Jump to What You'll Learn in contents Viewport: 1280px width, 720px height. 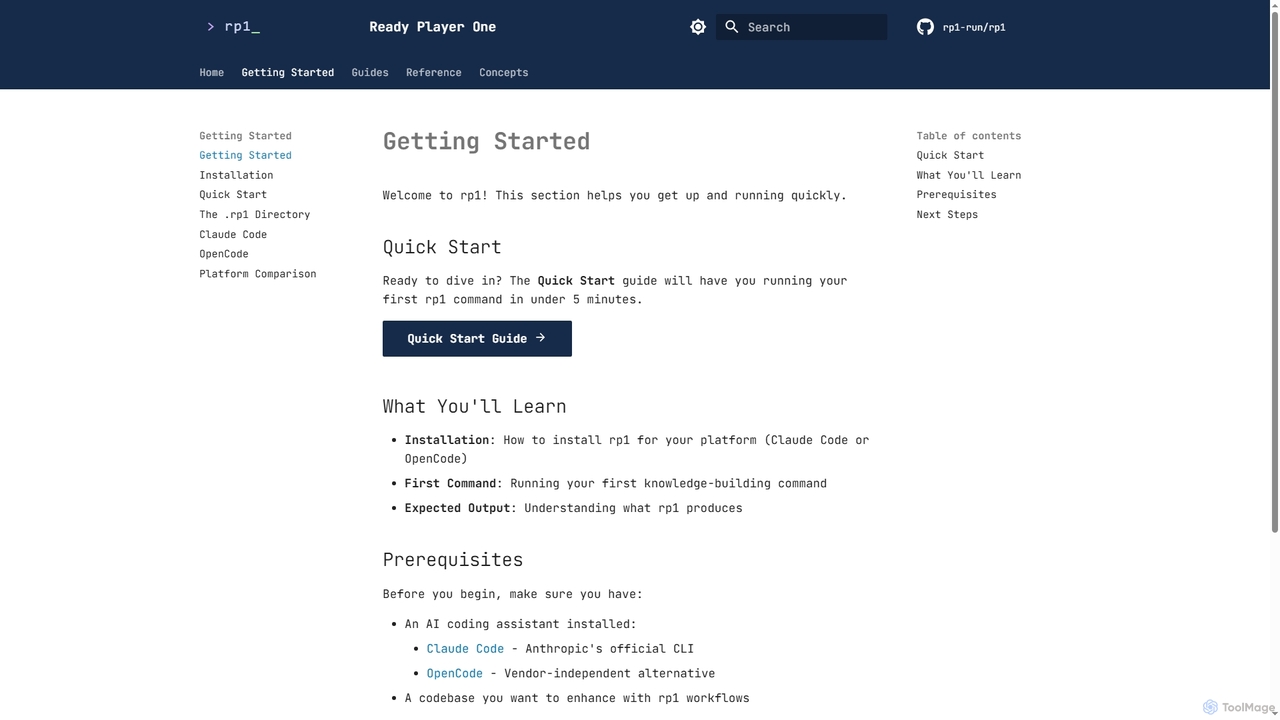pyautogui.click(x=969, y=175)
